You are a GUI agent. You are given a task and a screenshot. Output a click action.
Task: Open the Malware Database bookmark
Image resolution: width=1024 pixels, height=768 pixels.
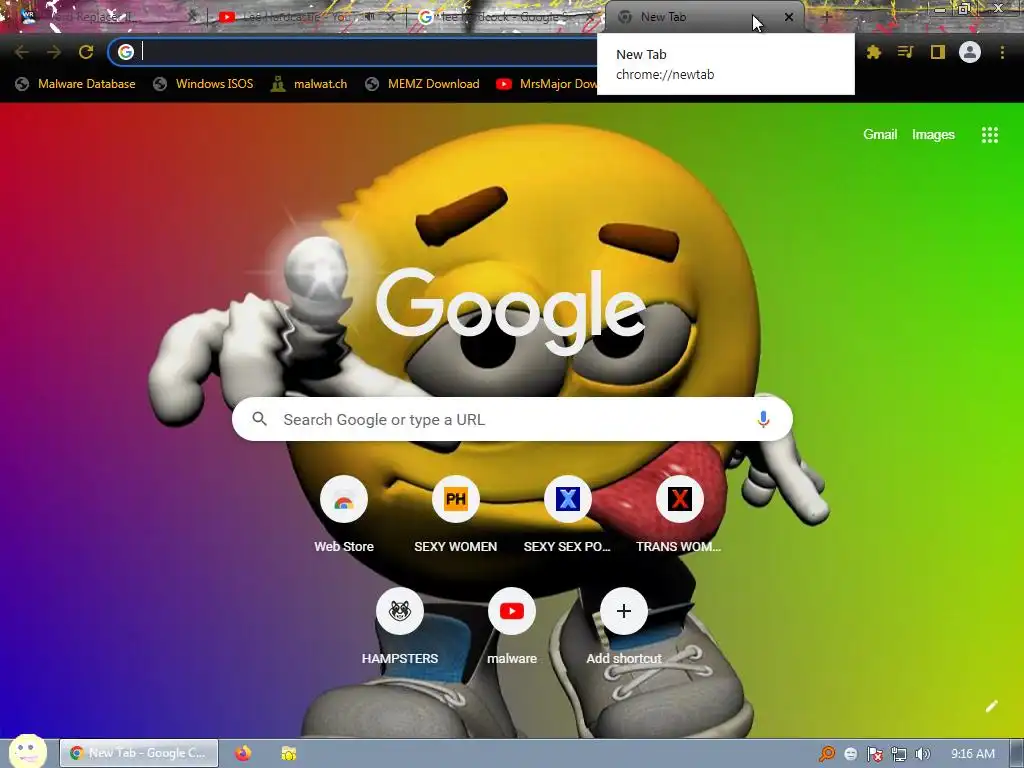pos(76,84)
